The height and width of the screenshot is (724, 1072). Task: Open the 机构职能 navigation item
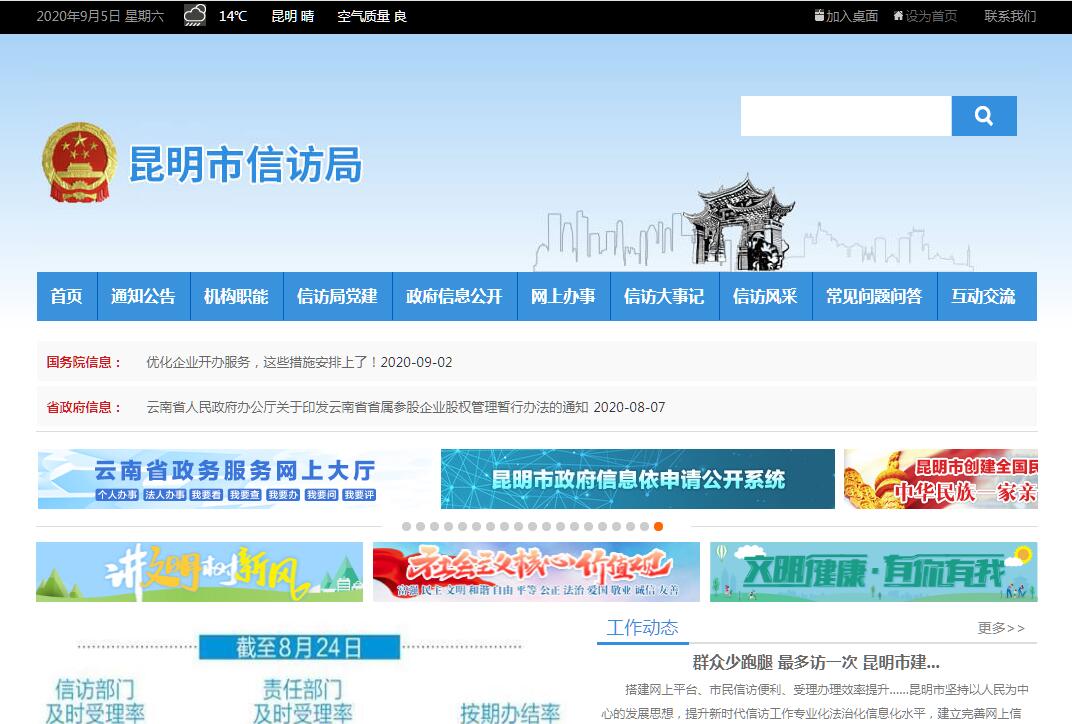click(x=237, y=296)
